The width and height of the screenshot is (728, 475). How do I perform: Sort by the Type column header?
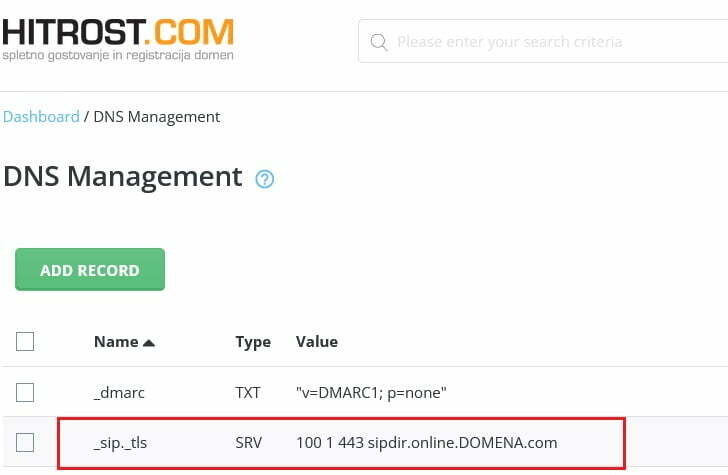pos(253,342)
